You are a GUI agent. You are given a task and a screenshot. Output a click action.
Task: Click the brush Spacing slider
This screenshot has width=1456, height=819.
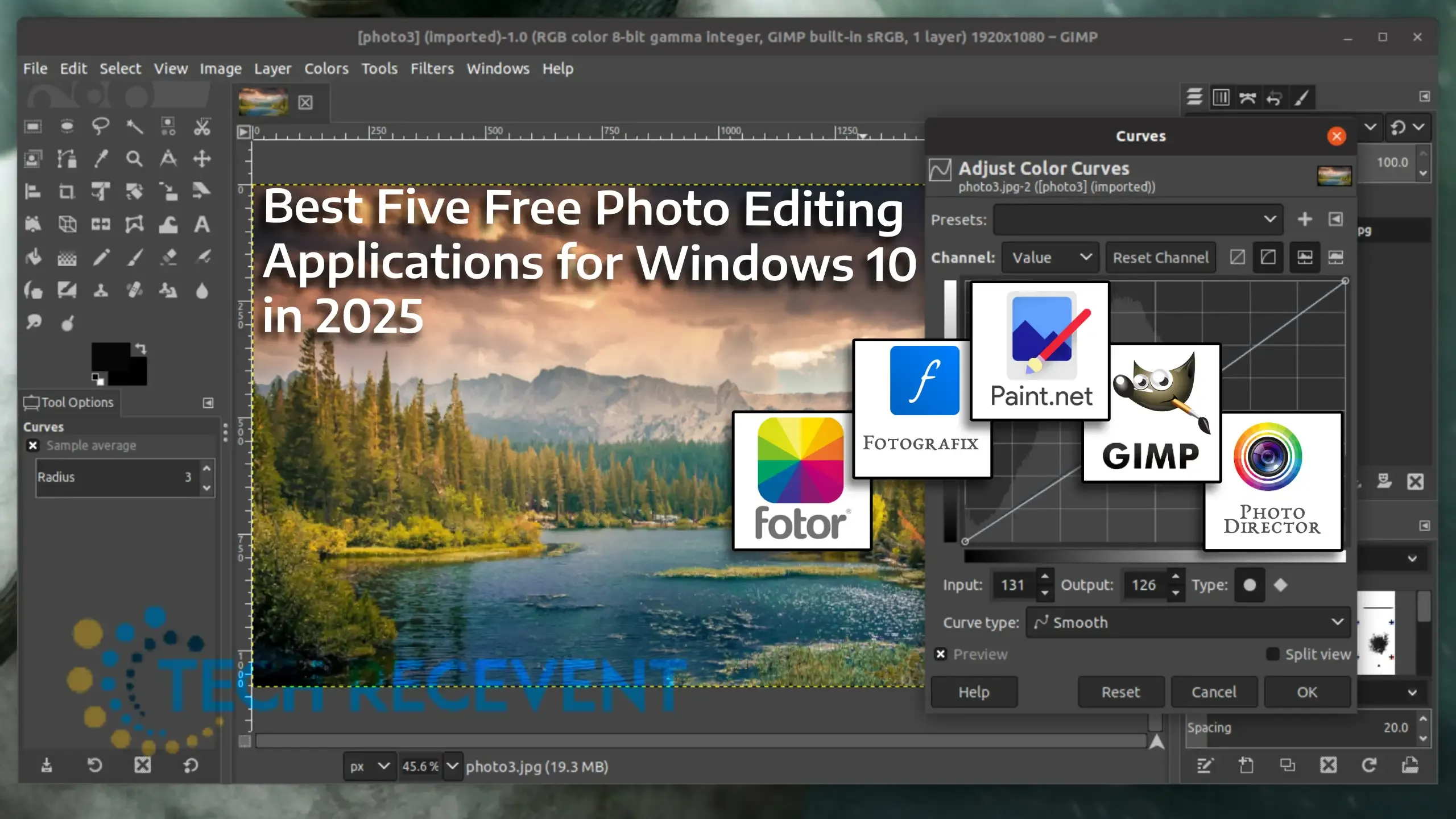(1301, 727)
